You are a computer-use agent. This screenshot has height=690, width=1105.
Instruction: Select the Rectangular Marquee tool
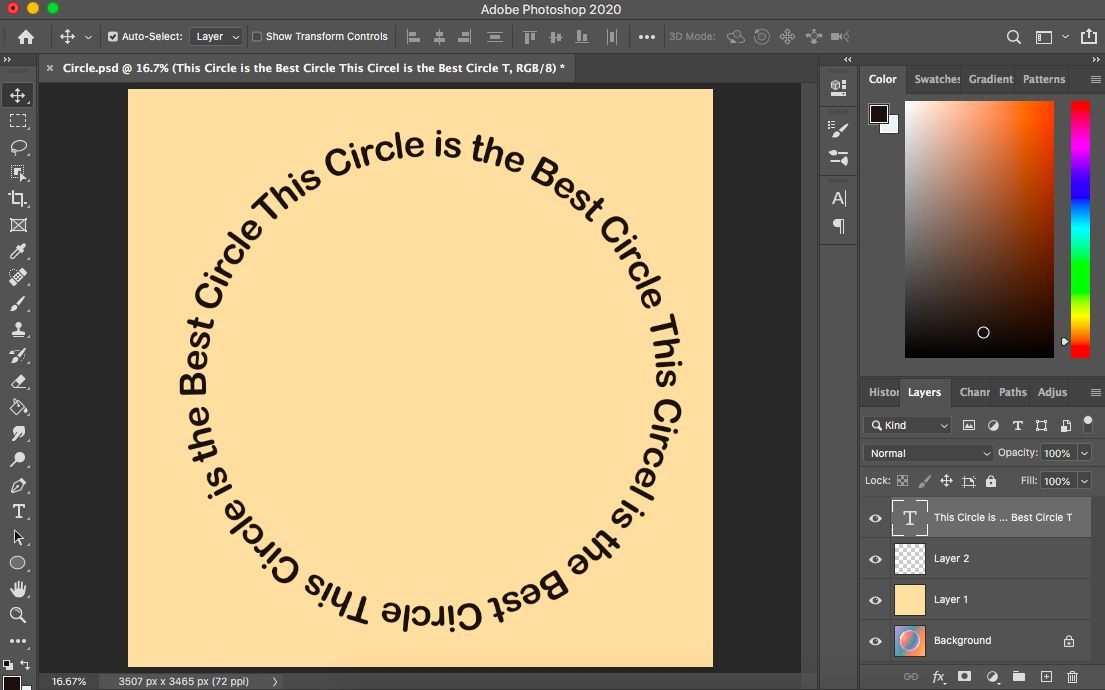coord(18,121)
